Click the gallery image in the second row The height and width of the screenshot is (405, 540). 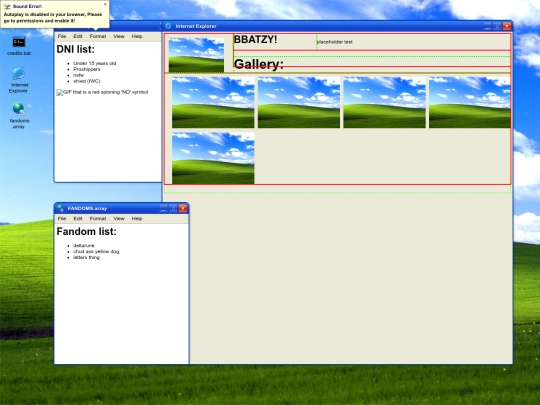click(x=213, y=158)
